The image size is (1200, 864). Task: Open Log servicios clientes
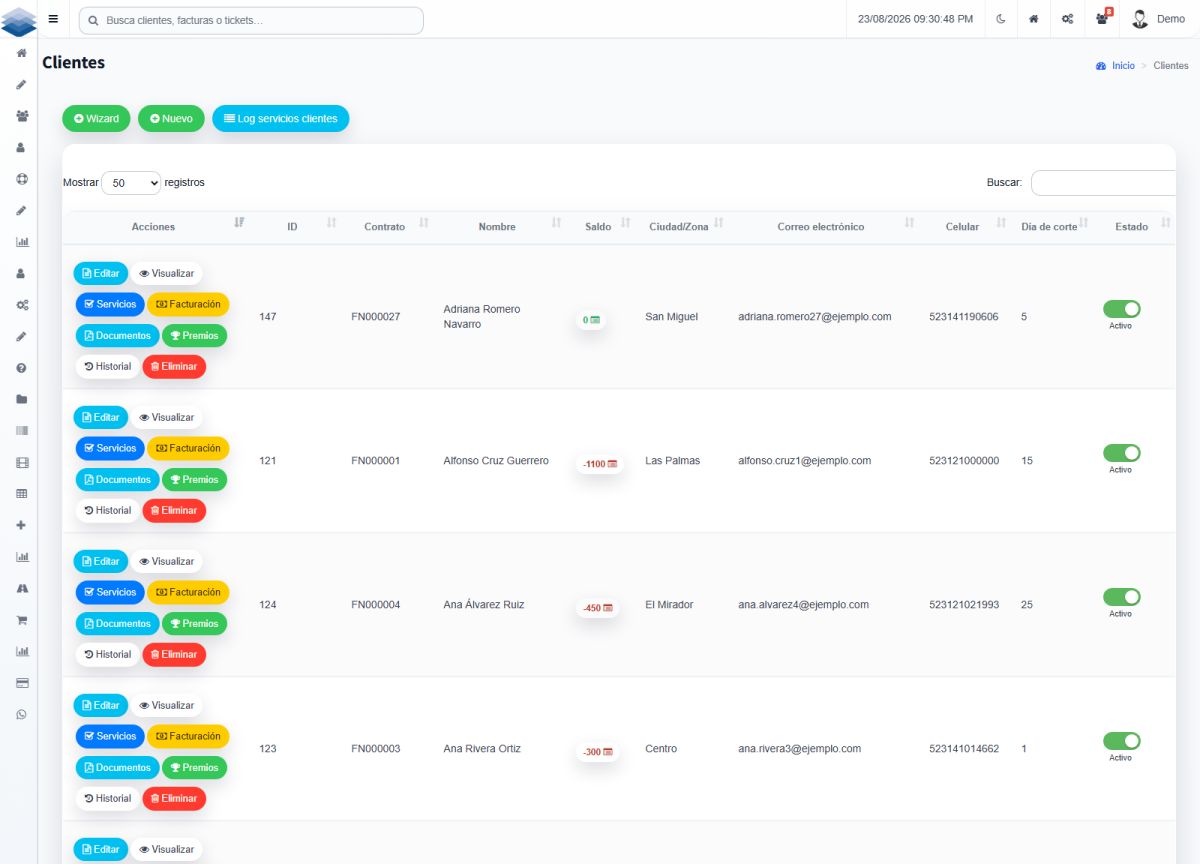(280, 118)
